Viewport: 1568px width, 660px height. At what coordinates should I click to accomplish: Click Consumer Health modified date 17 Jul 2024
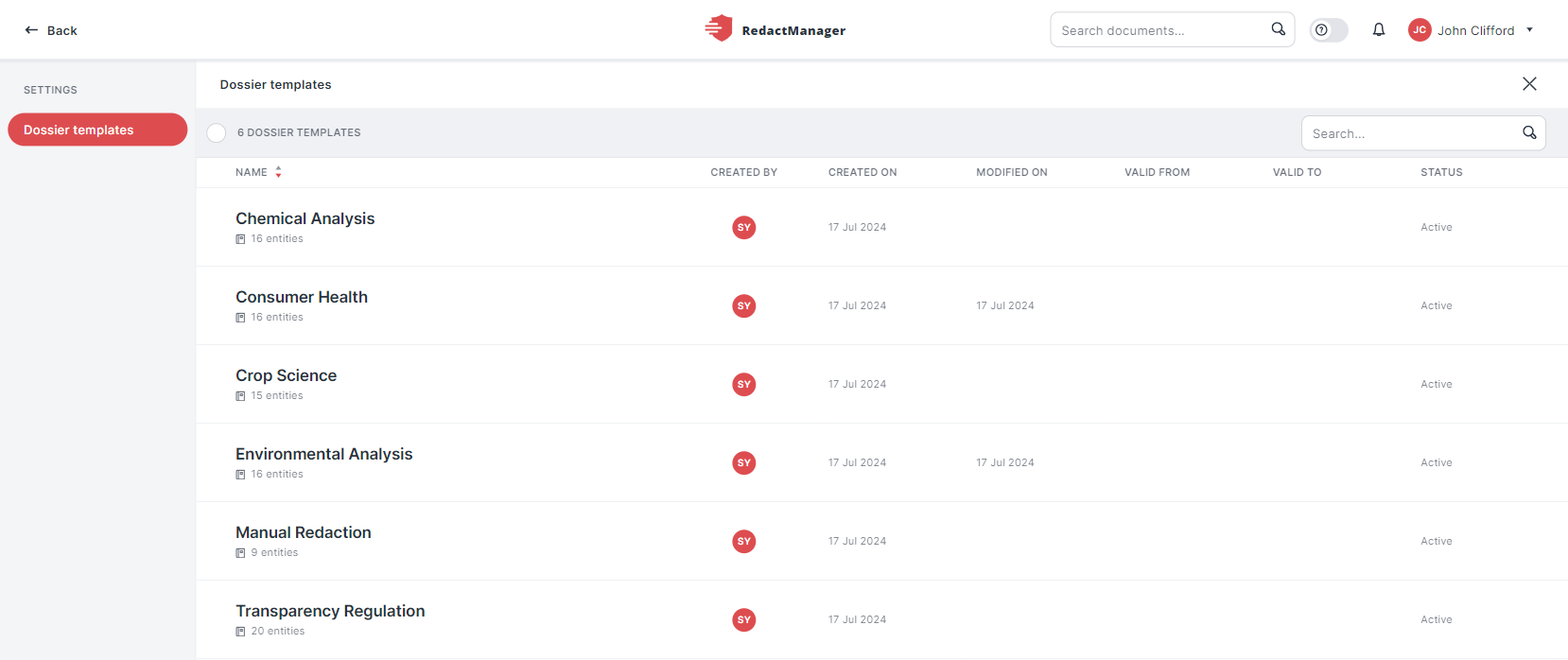pos(1004,305)
